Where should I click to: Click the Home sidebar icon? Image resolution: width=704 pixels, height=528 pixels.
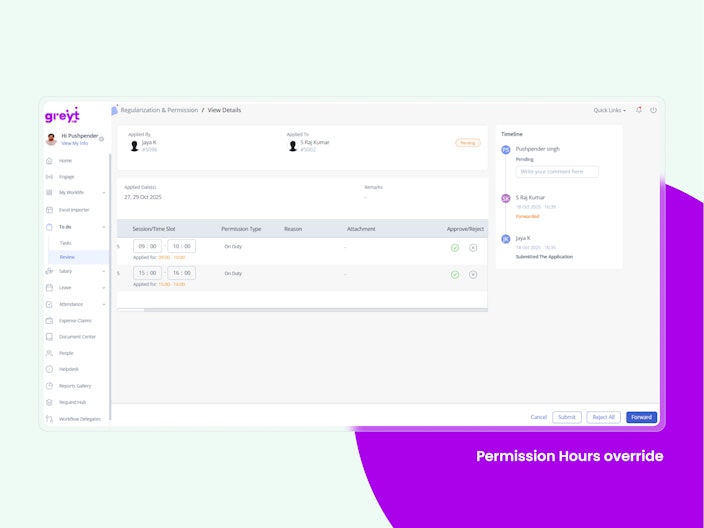[49, 161]
